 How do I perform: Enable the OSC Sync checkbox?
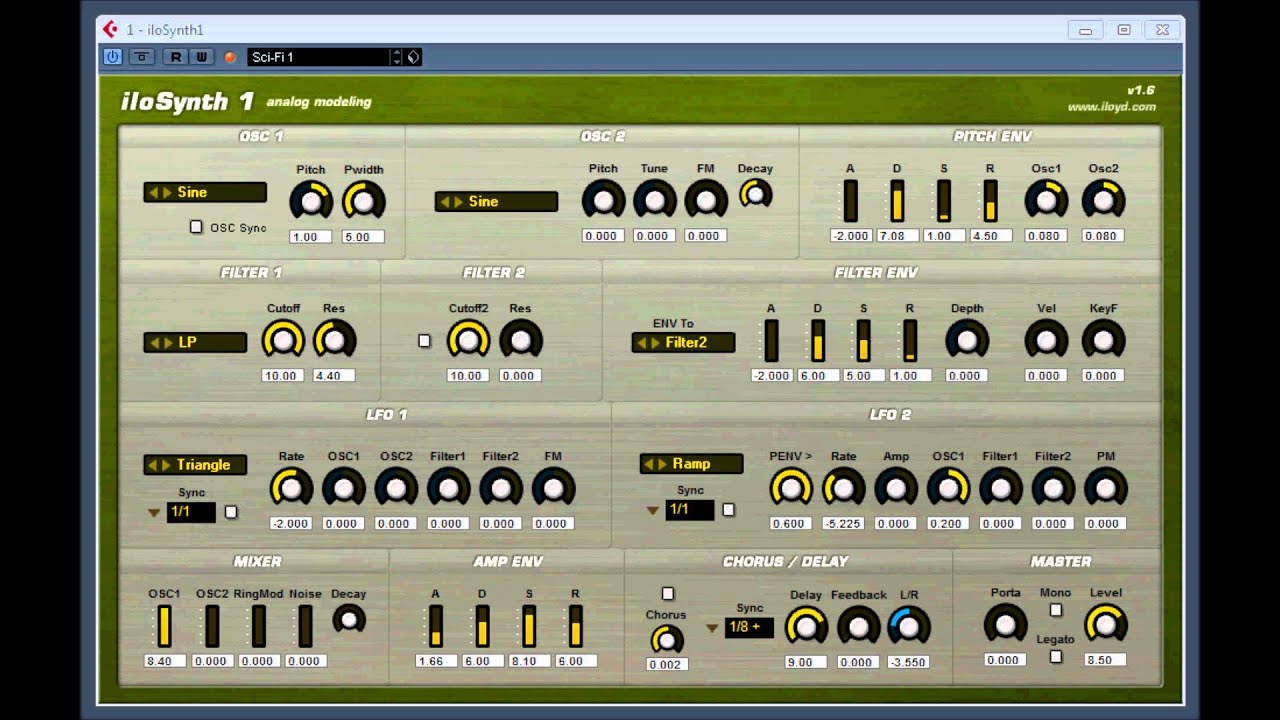coord(196,227)
